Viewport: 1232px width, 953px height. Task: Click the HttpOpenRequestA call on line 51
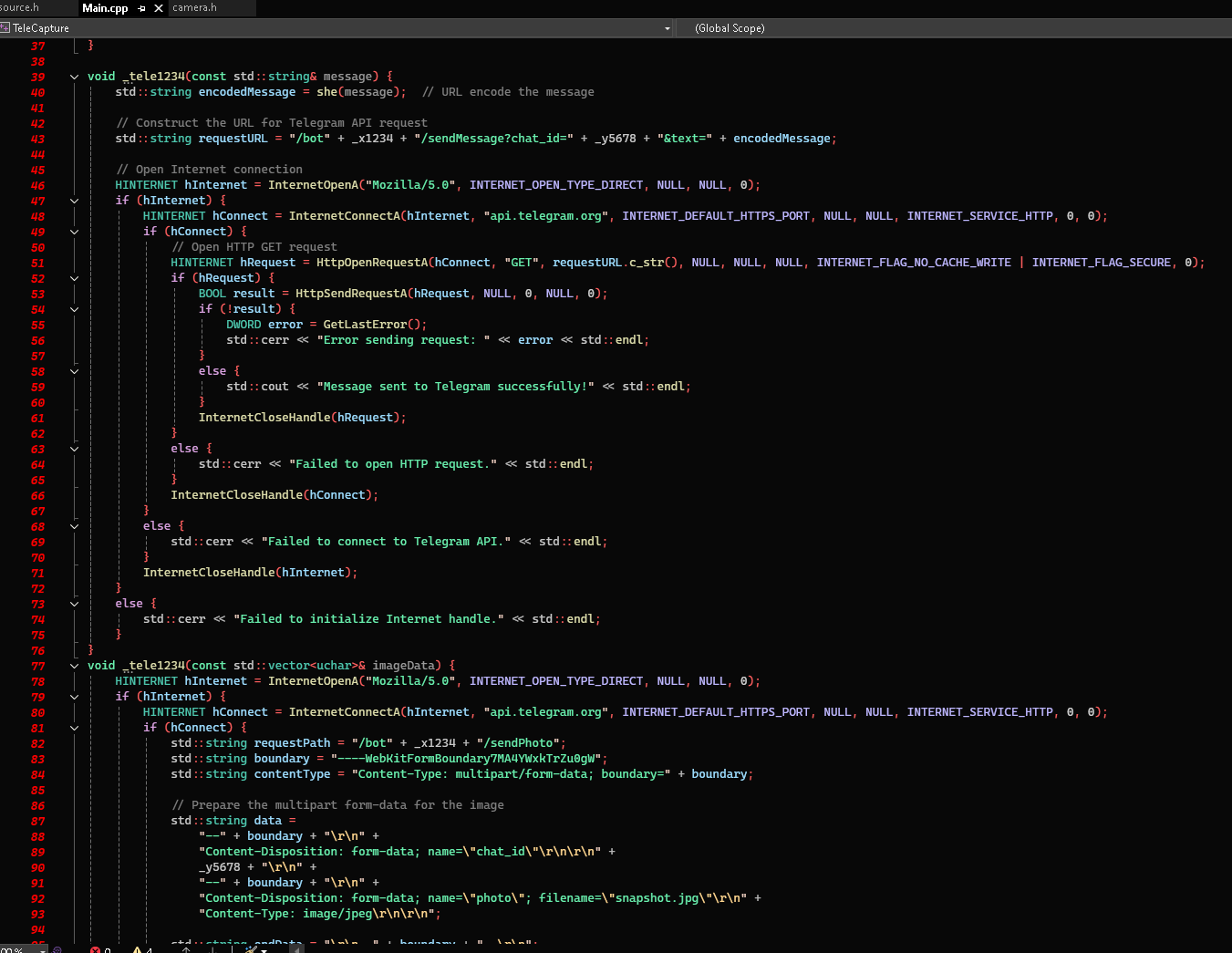coord(372,263)
